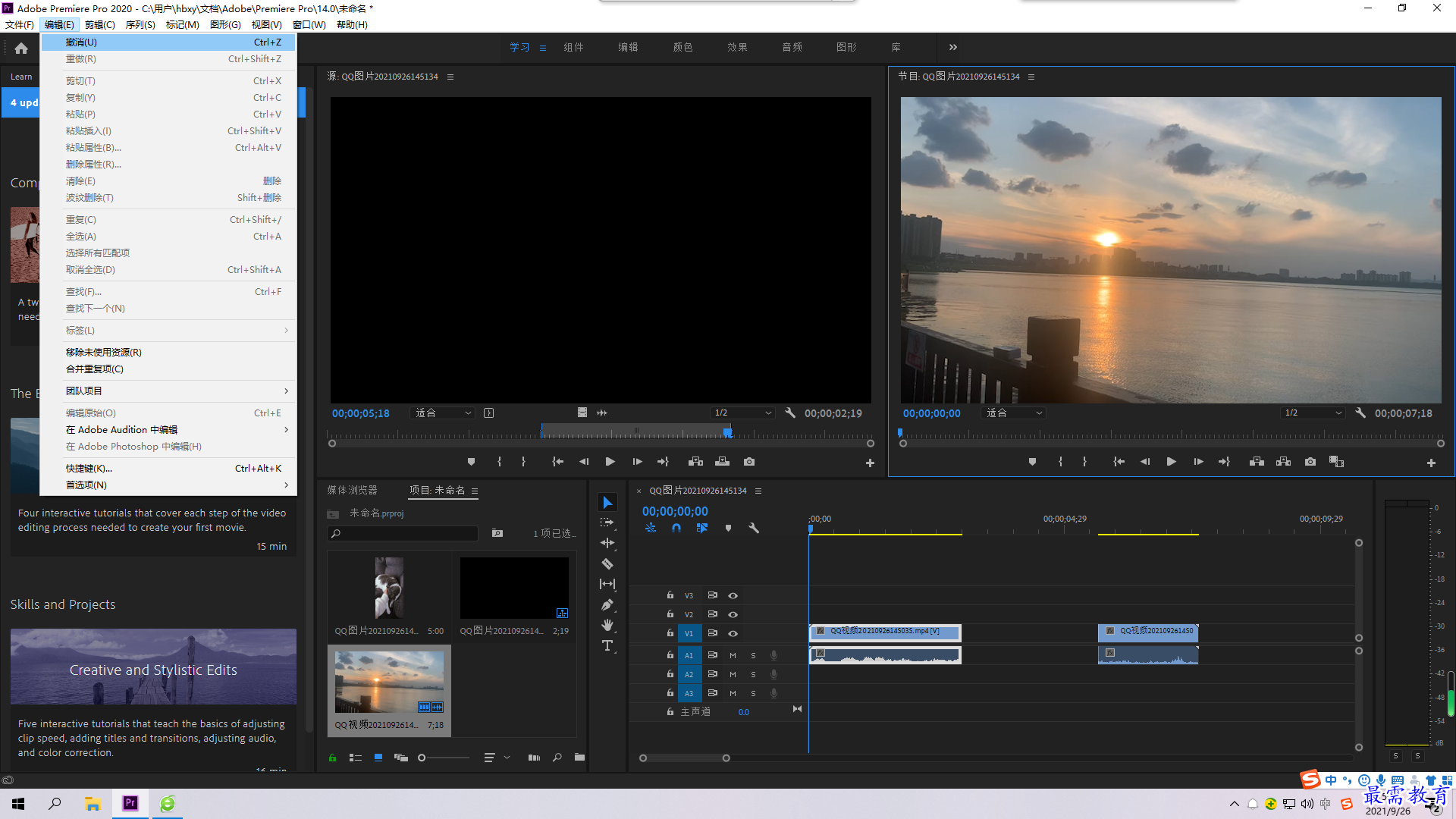The height and width of the screenshot is (819, 1456).
Task: Switch project panel to list view
Action: (x=356, y=758)
